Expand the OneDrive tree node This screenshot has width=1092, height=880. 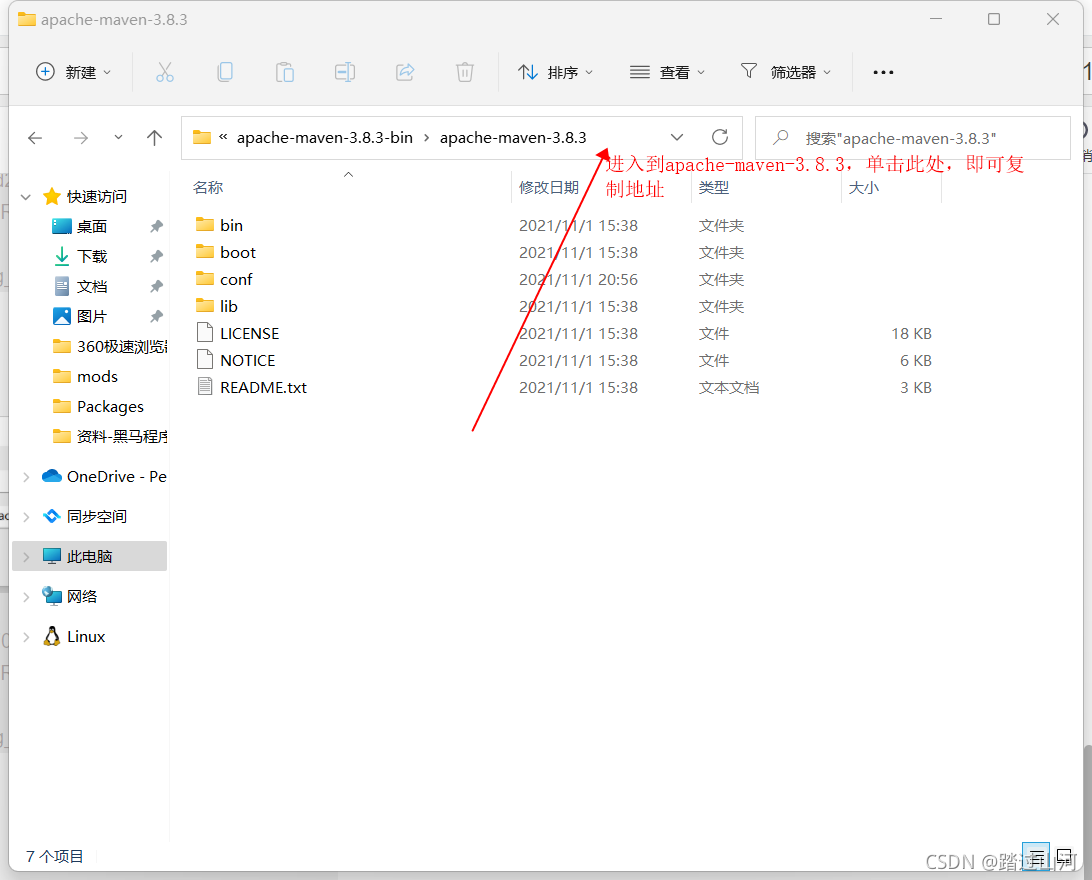click(26, 477)
